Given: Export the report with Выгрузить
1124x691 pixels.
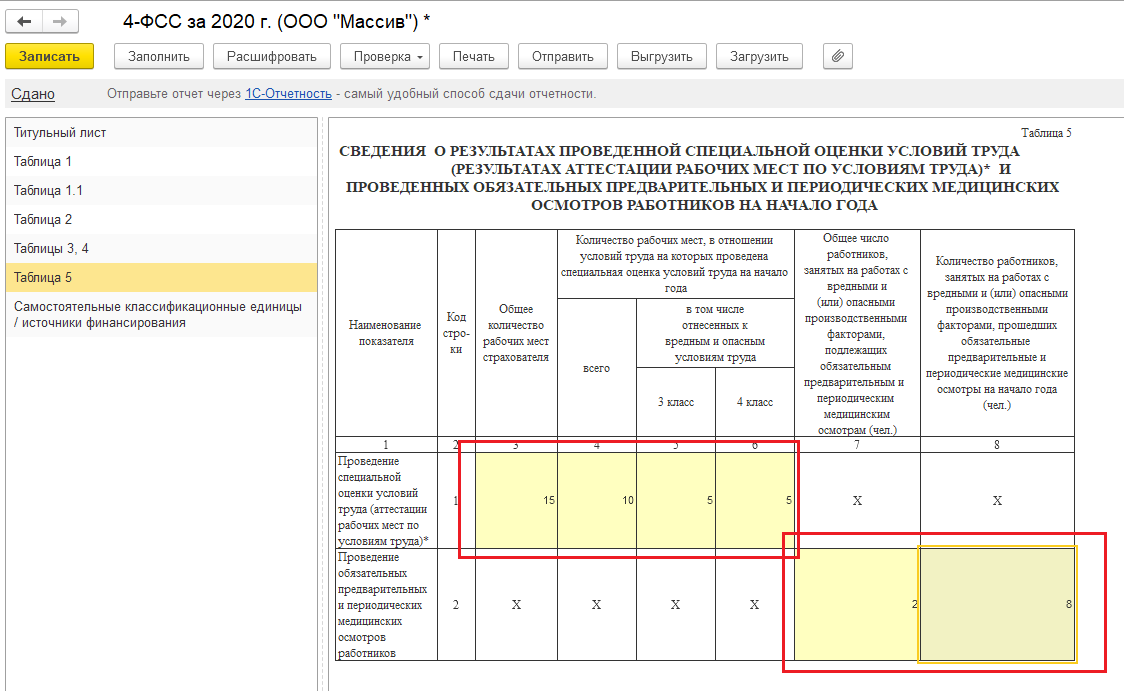Looking at the screenshot, I should coord(662,56).
